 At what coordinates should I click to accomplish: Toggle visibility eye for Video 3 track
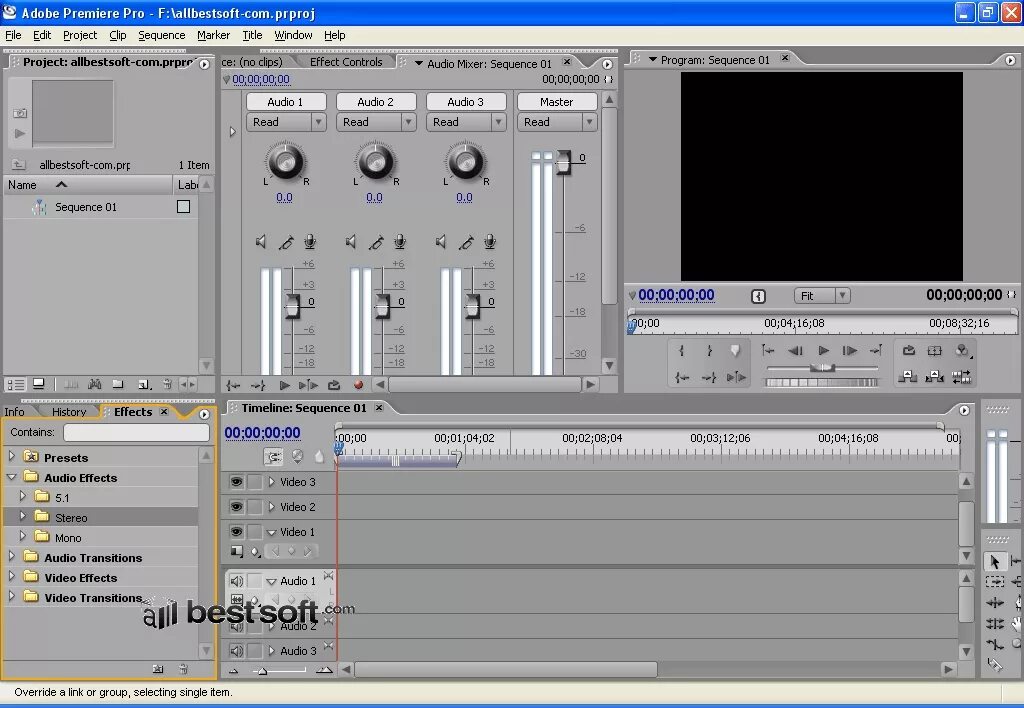click(x=236, y=482)
